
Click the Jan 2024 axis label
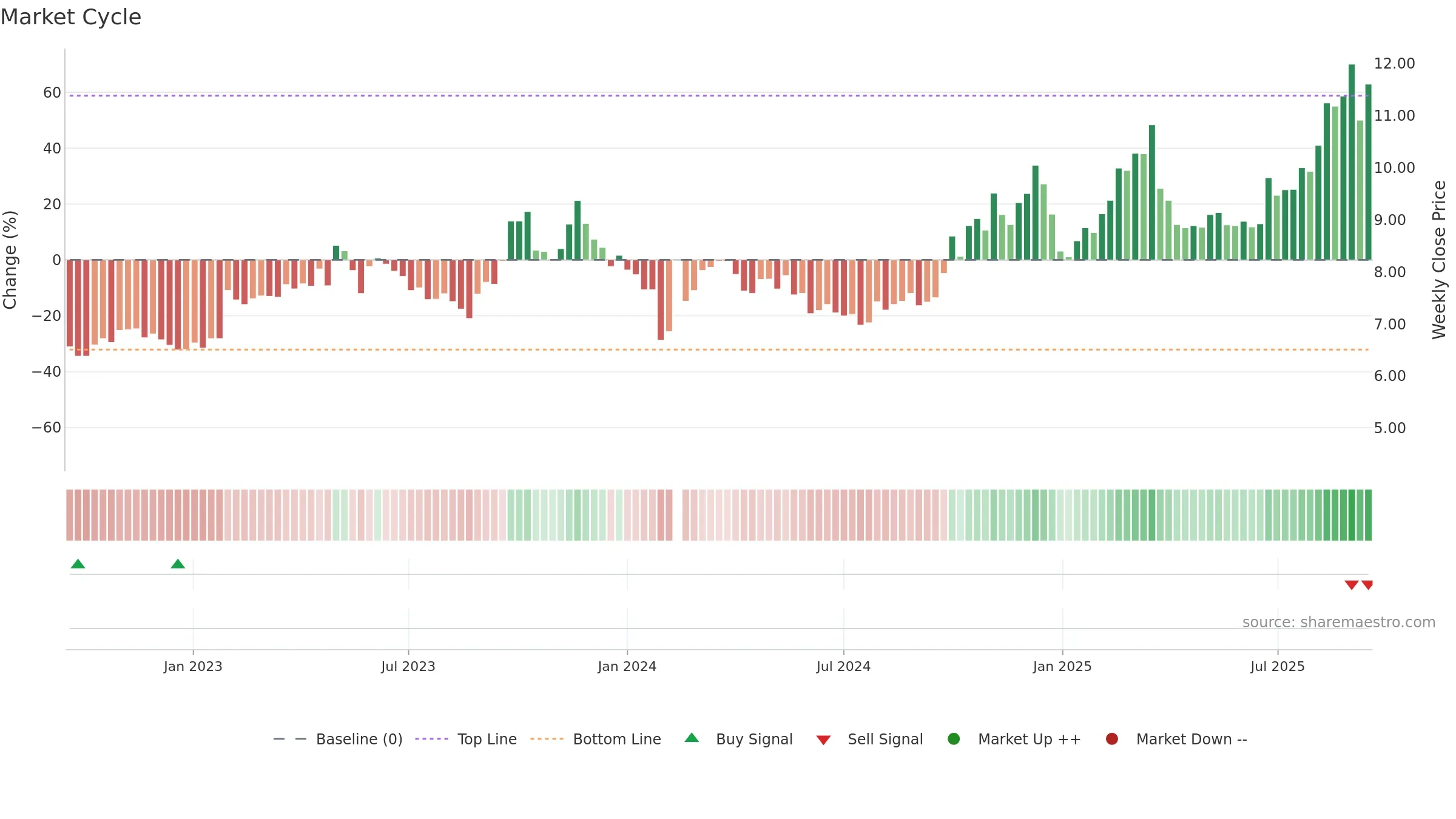(627, 667)
